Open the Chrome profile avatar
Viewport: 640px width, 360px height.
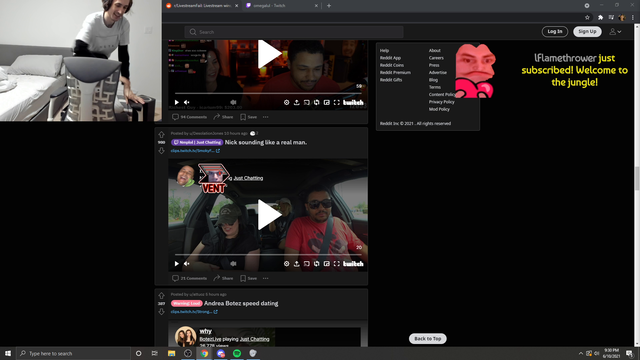pyautogui.click(x=622, y=18)
